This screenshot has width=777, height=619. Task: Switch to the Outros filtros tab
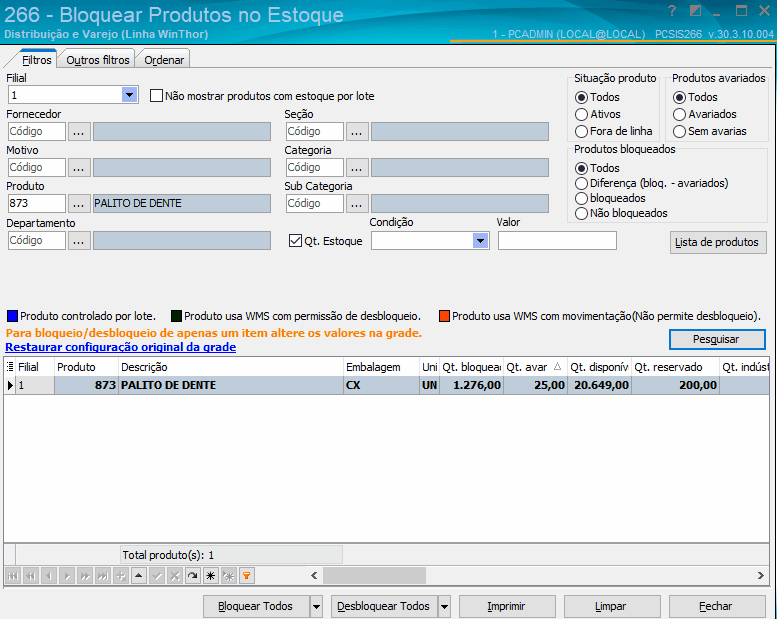point(98,59)
